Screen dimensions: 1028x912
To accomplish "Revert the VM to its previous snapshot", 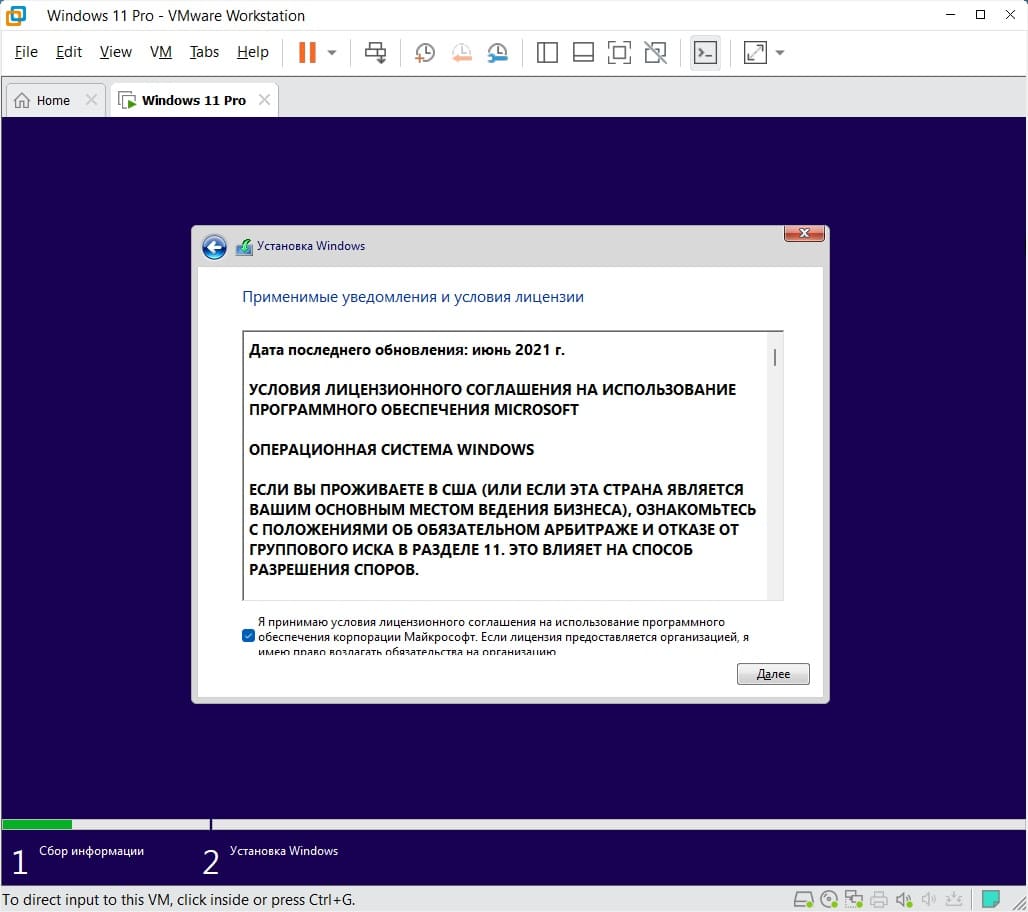I will coord(462,52).
